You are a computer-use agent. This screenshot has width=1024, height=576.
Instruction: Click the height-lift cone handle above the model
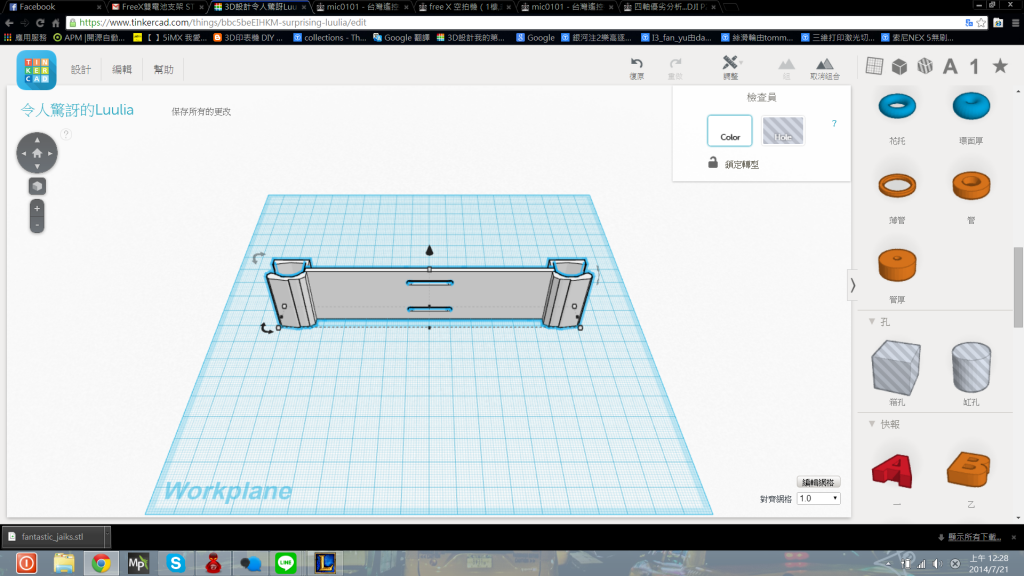(429, 250)
